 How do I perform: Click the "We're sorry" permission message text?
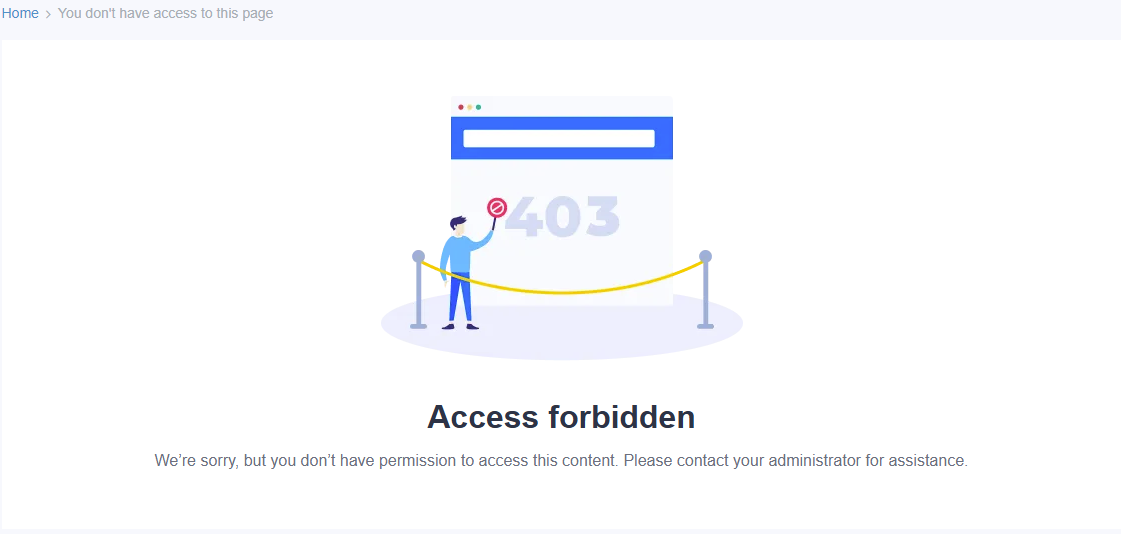click(561, 461)
